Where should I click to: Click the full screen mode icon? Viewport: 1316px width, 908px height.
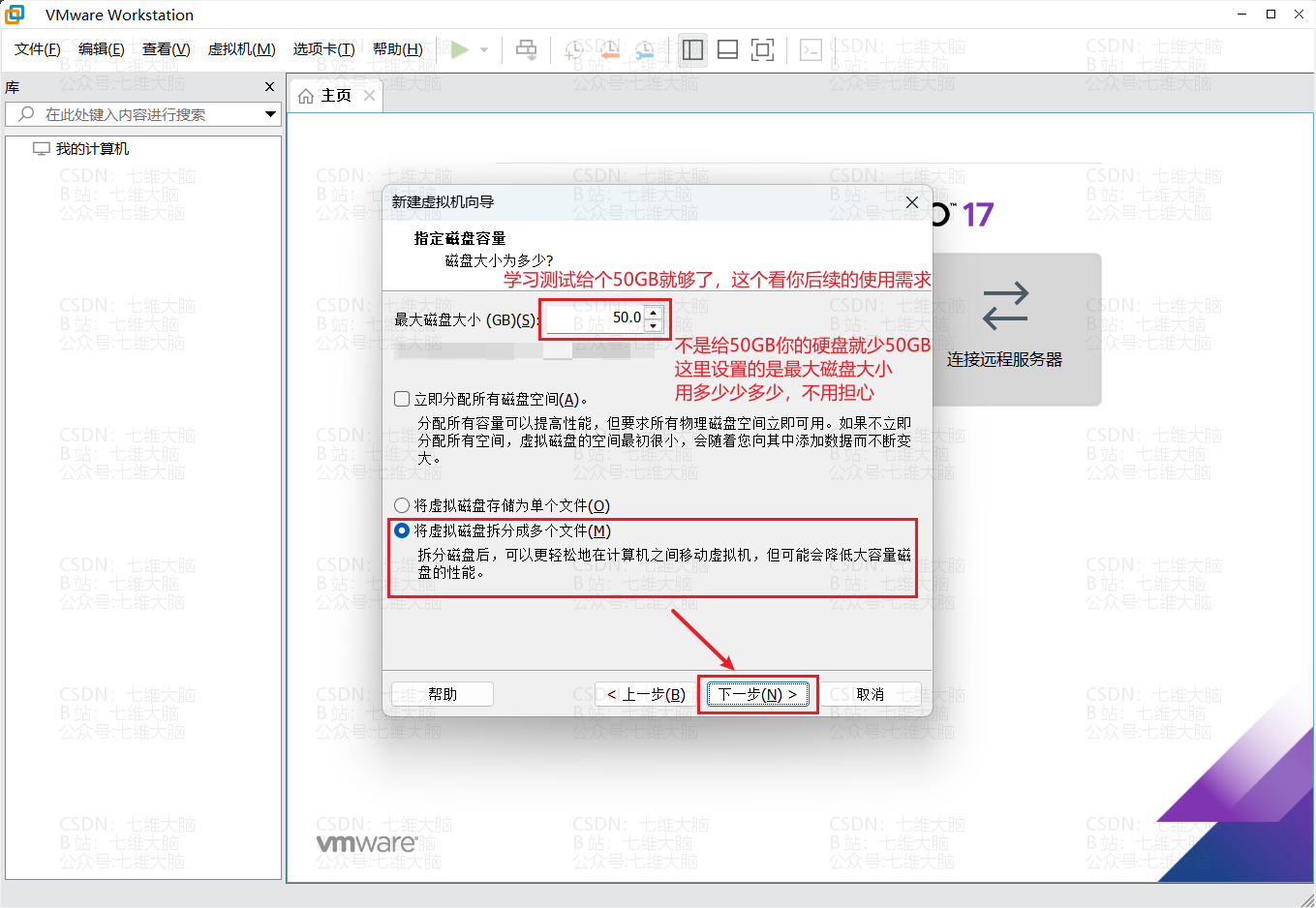coord(763,49)
